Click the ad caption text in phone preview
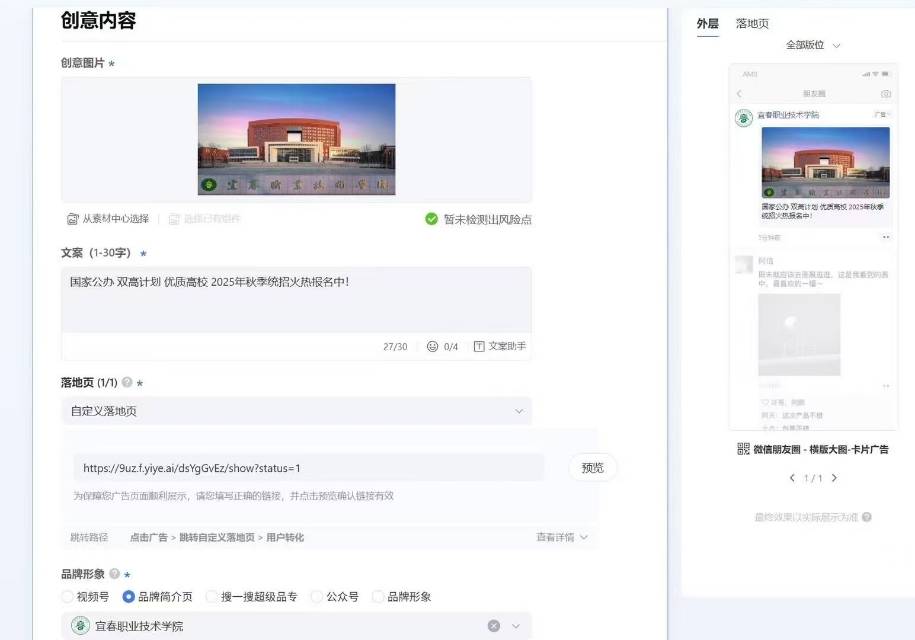This screenshot has width=915, height=640. (823, 211)
